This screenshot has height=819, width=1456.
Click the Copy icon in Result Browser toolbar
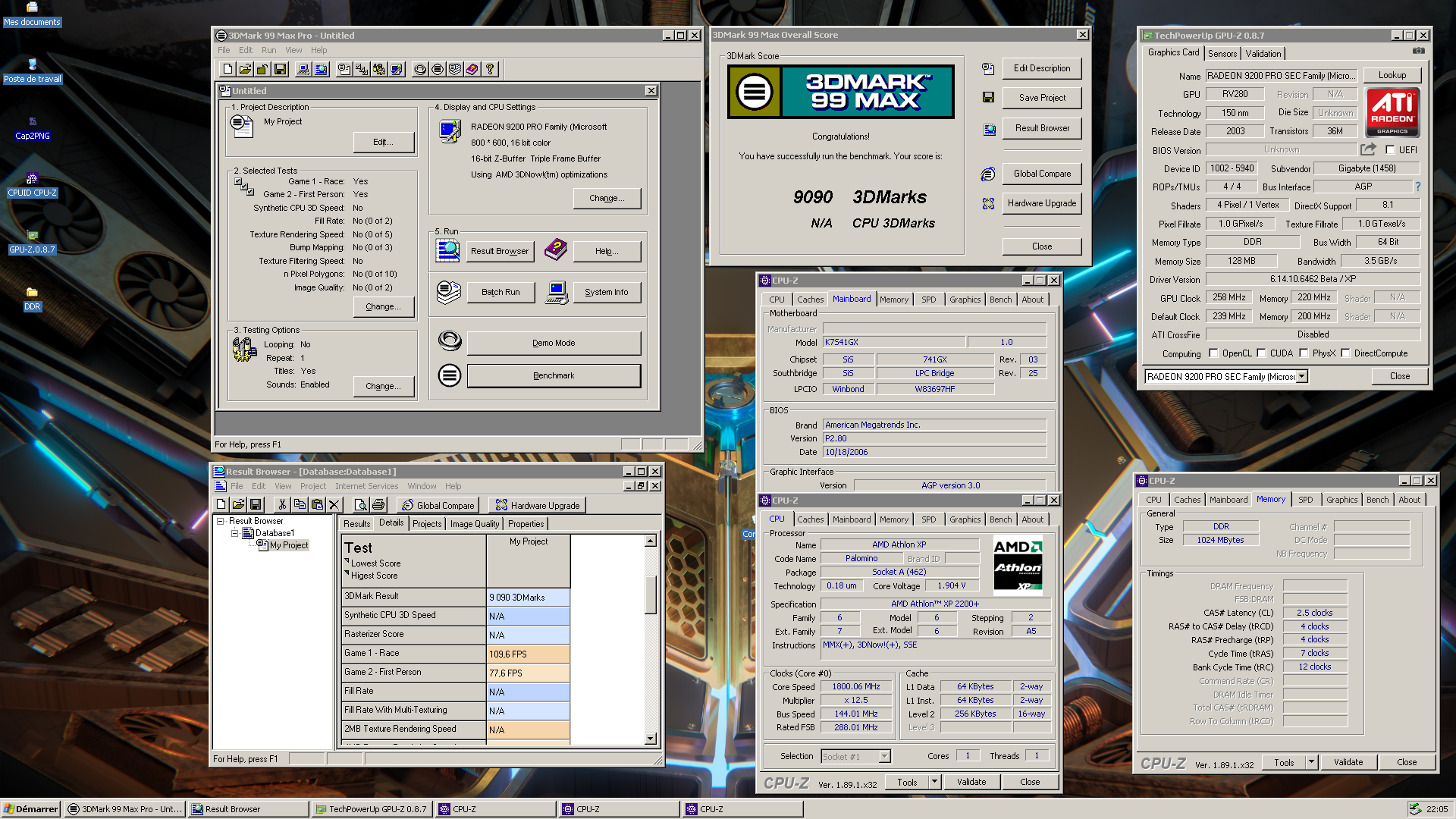pyautogui.click(x=300, y=504)
